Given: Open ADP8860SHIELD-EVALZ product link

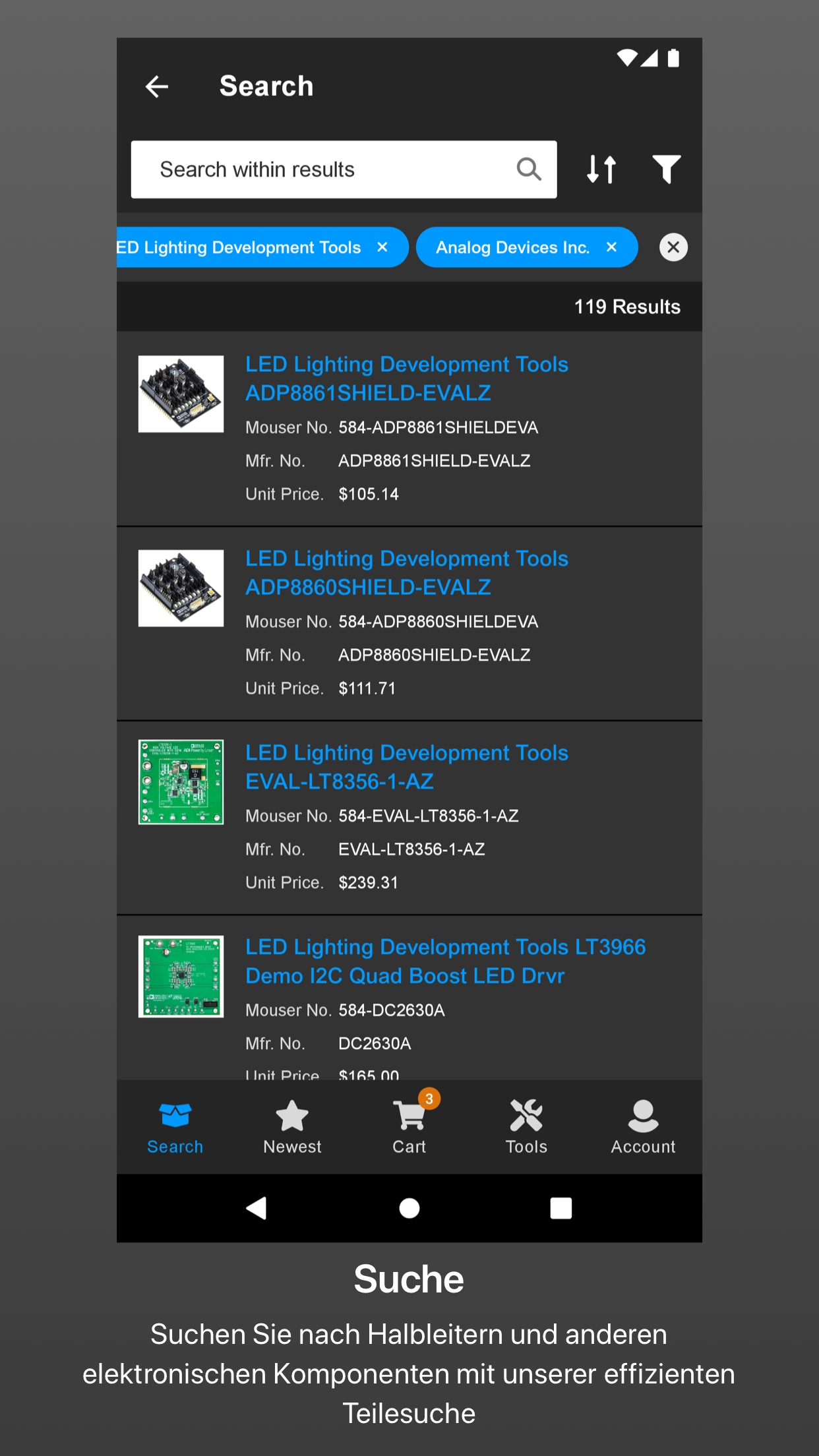Looking at the screenshot, I should coord(407,572).
